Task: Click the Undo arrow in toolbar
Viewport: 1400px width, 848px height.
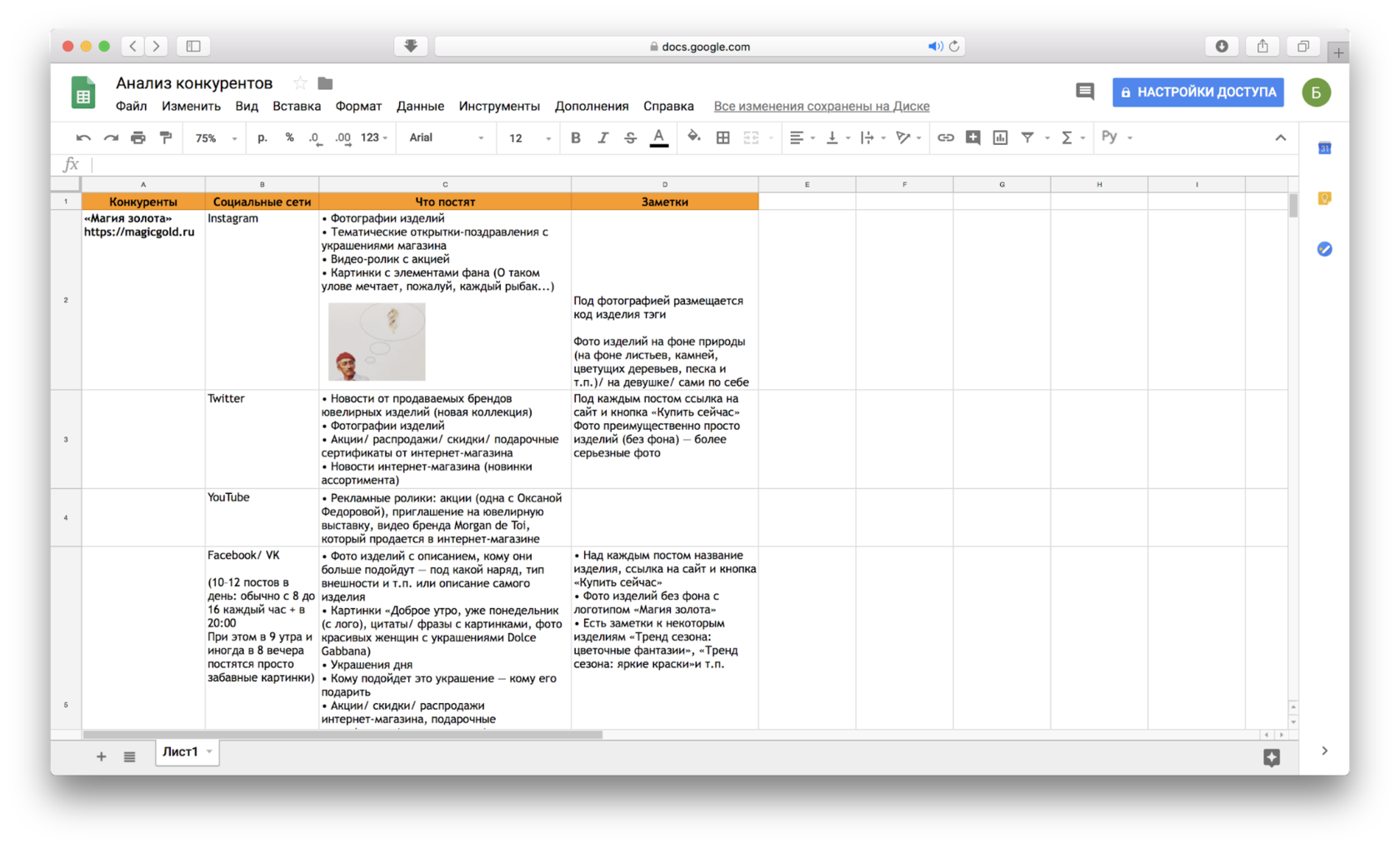Action: click(83, 138)
